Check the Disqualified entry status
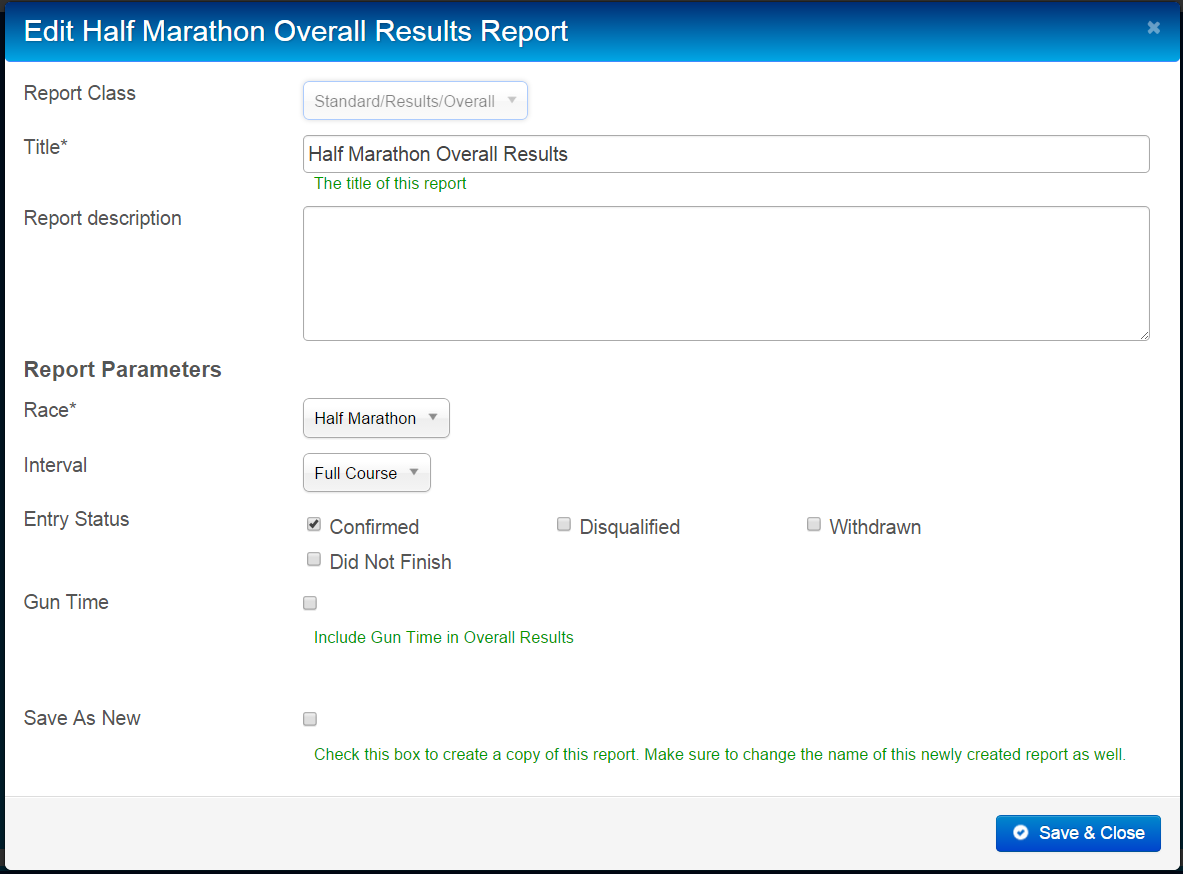 [564, 525]
